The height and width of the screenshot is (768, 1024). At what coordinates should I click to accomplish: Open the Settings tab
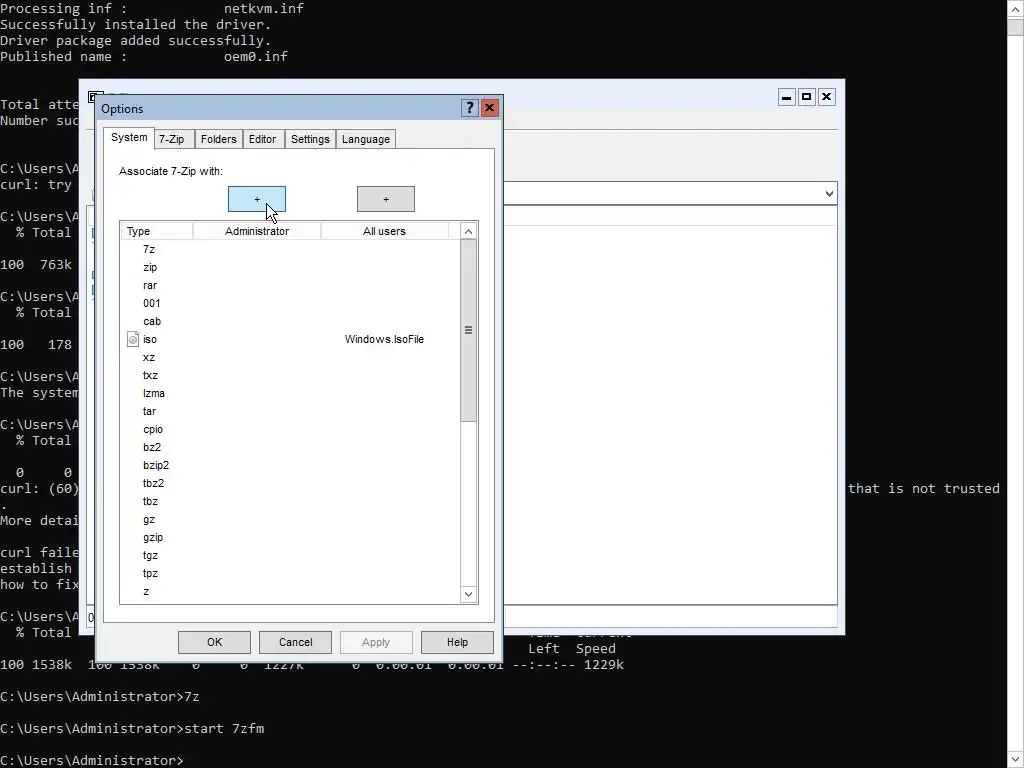tap(310, 139)
